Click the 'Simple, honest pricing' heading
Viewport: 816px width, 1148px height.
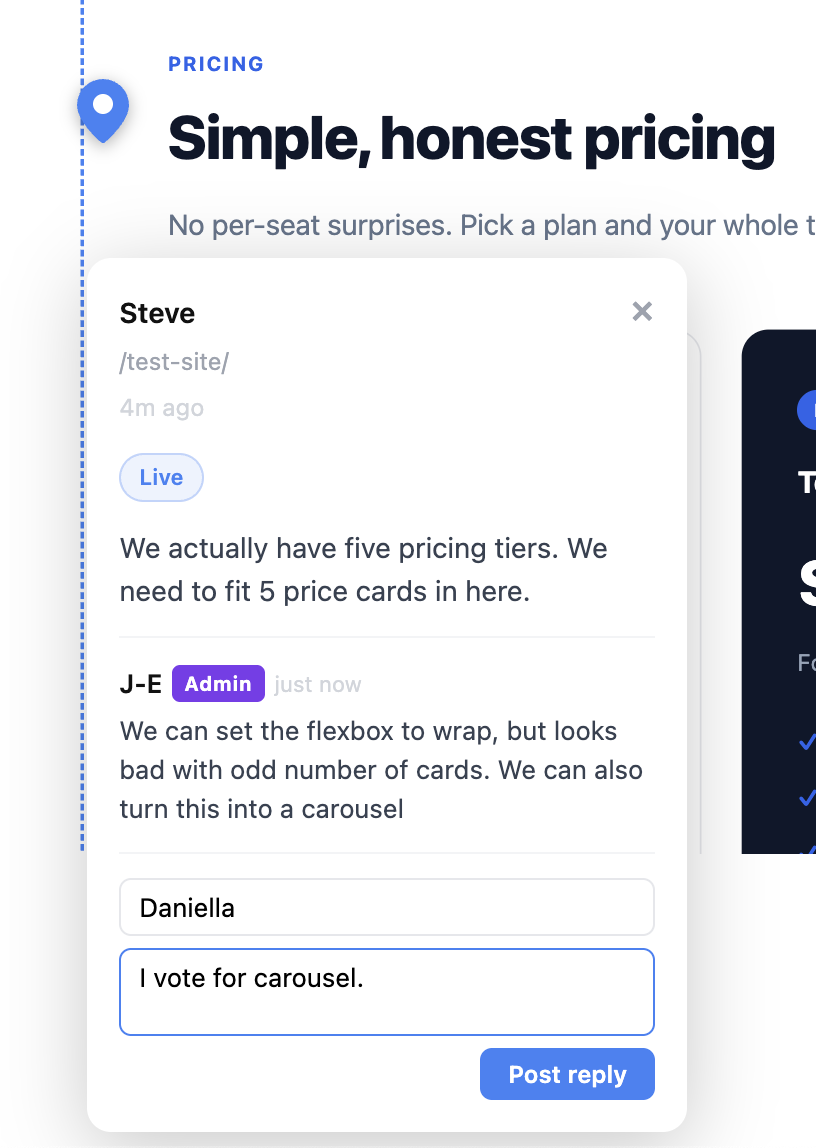click(x=470, y=138)
